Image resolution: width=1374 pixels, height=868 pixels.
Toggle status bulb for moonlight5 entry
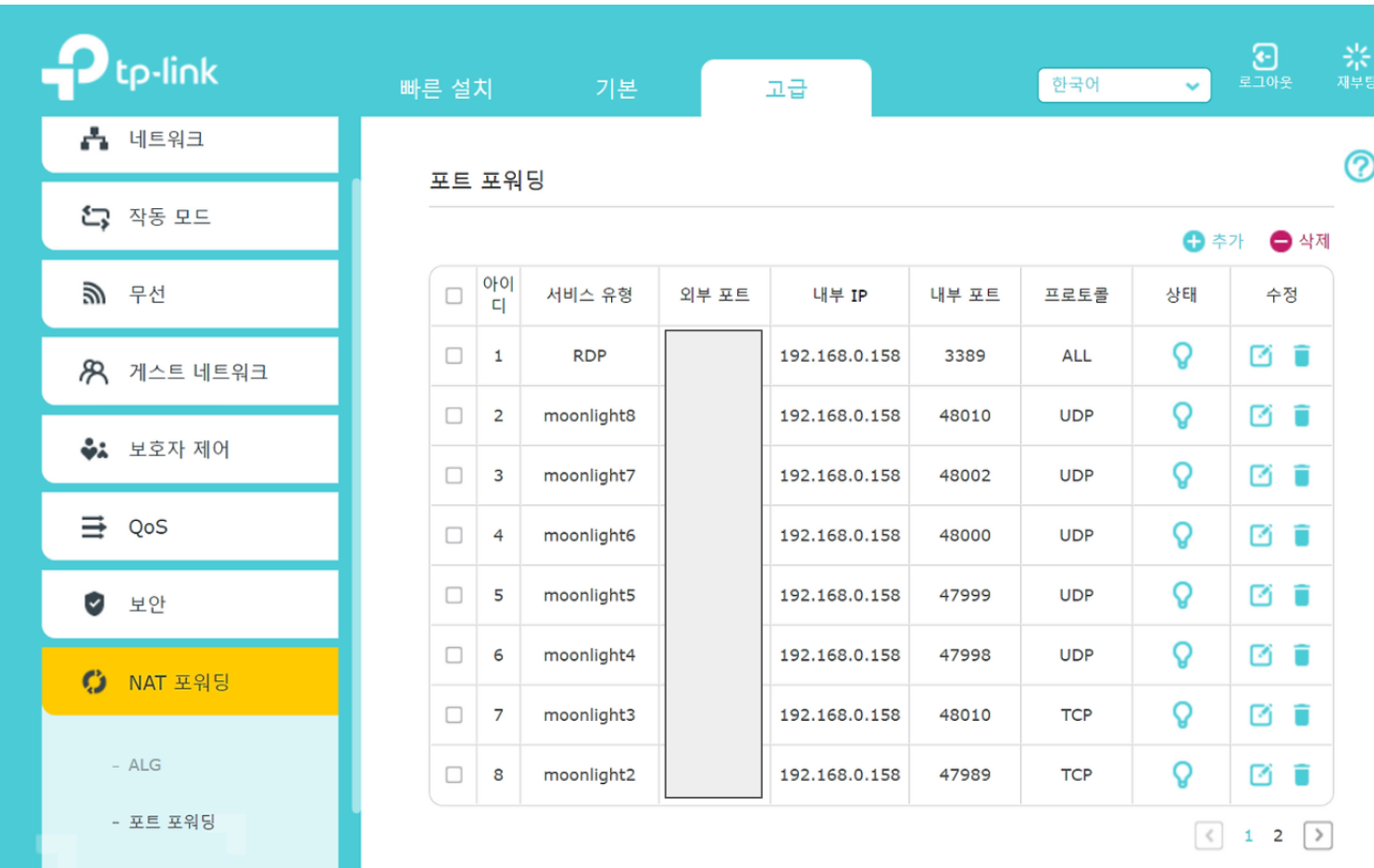pos(1181,595)
